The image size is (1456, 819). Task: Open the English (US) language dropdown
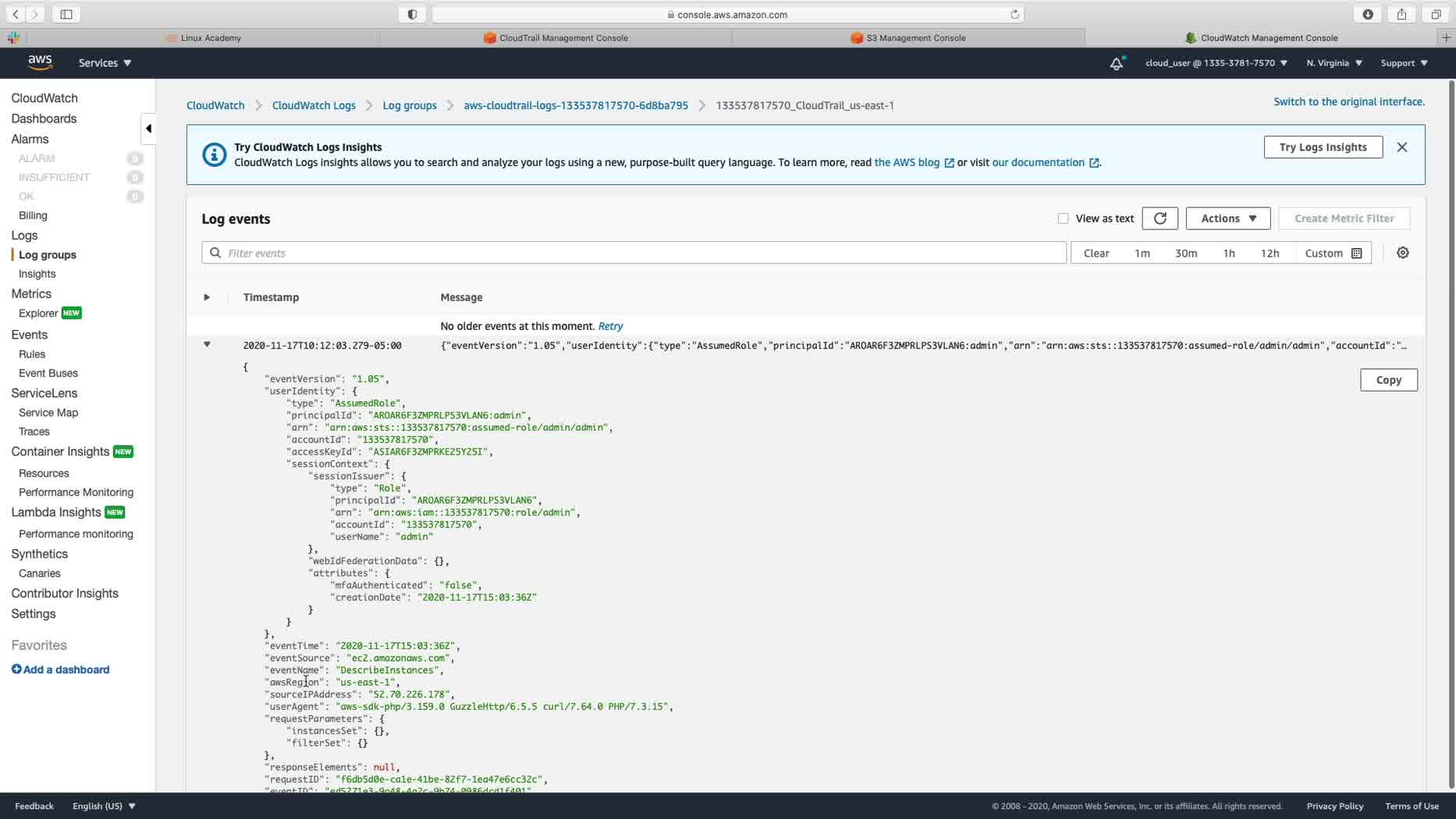104,806
